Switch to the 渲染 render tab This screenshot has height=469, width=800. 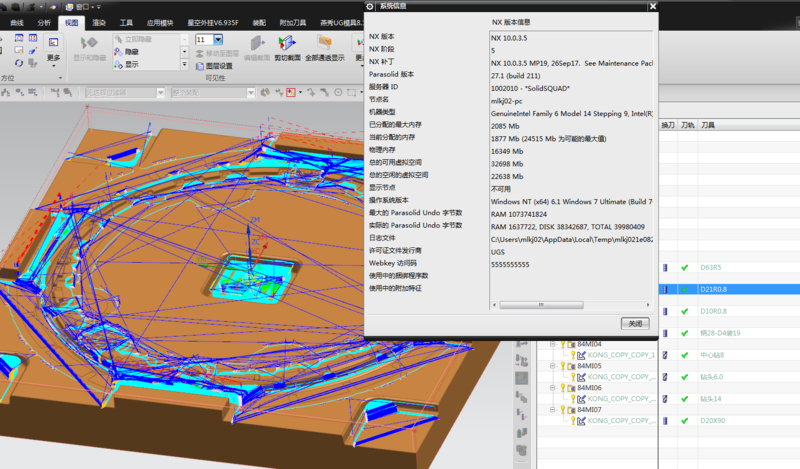97,21
